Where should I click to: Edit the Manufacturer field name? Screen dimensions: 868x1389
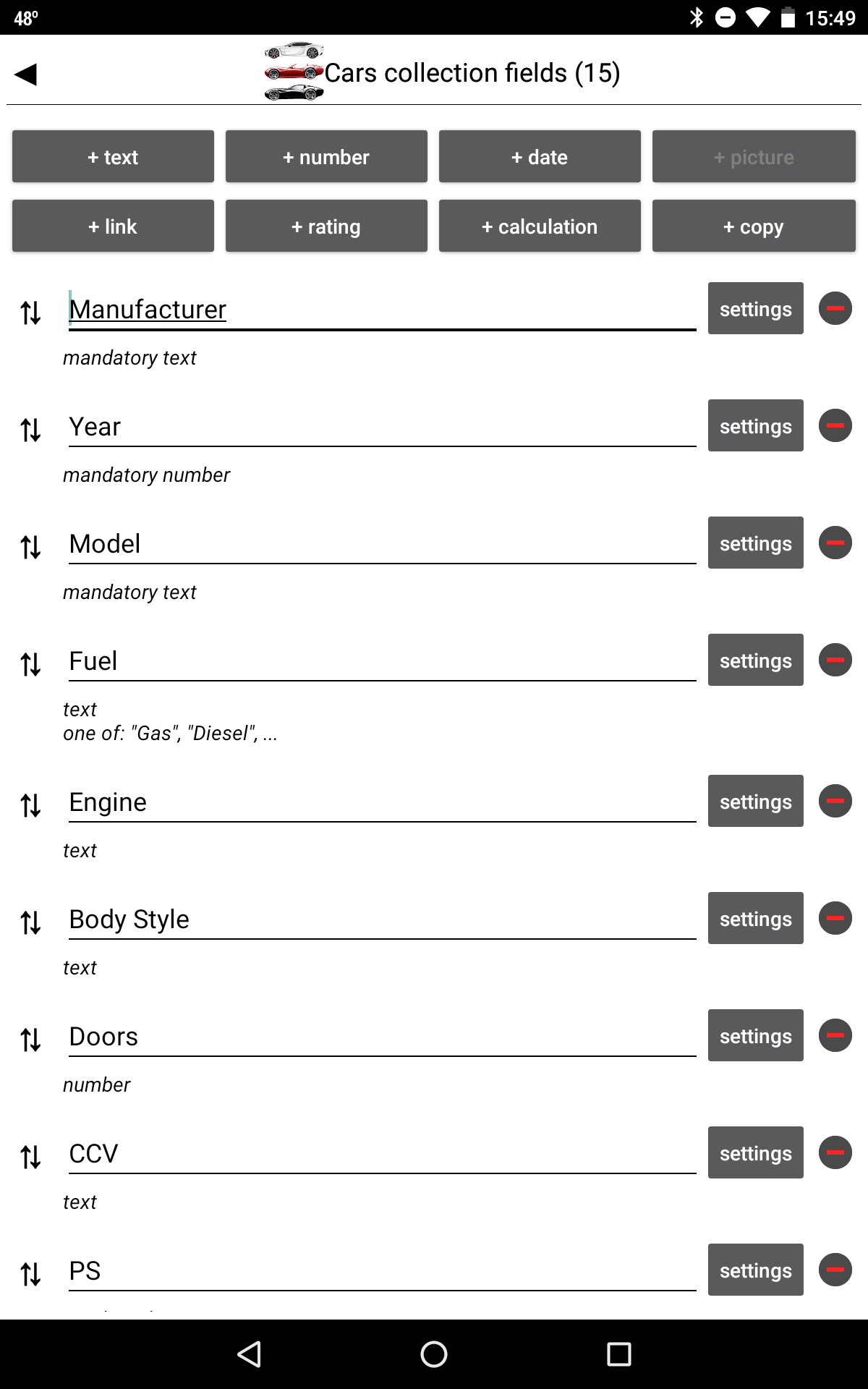382,310
